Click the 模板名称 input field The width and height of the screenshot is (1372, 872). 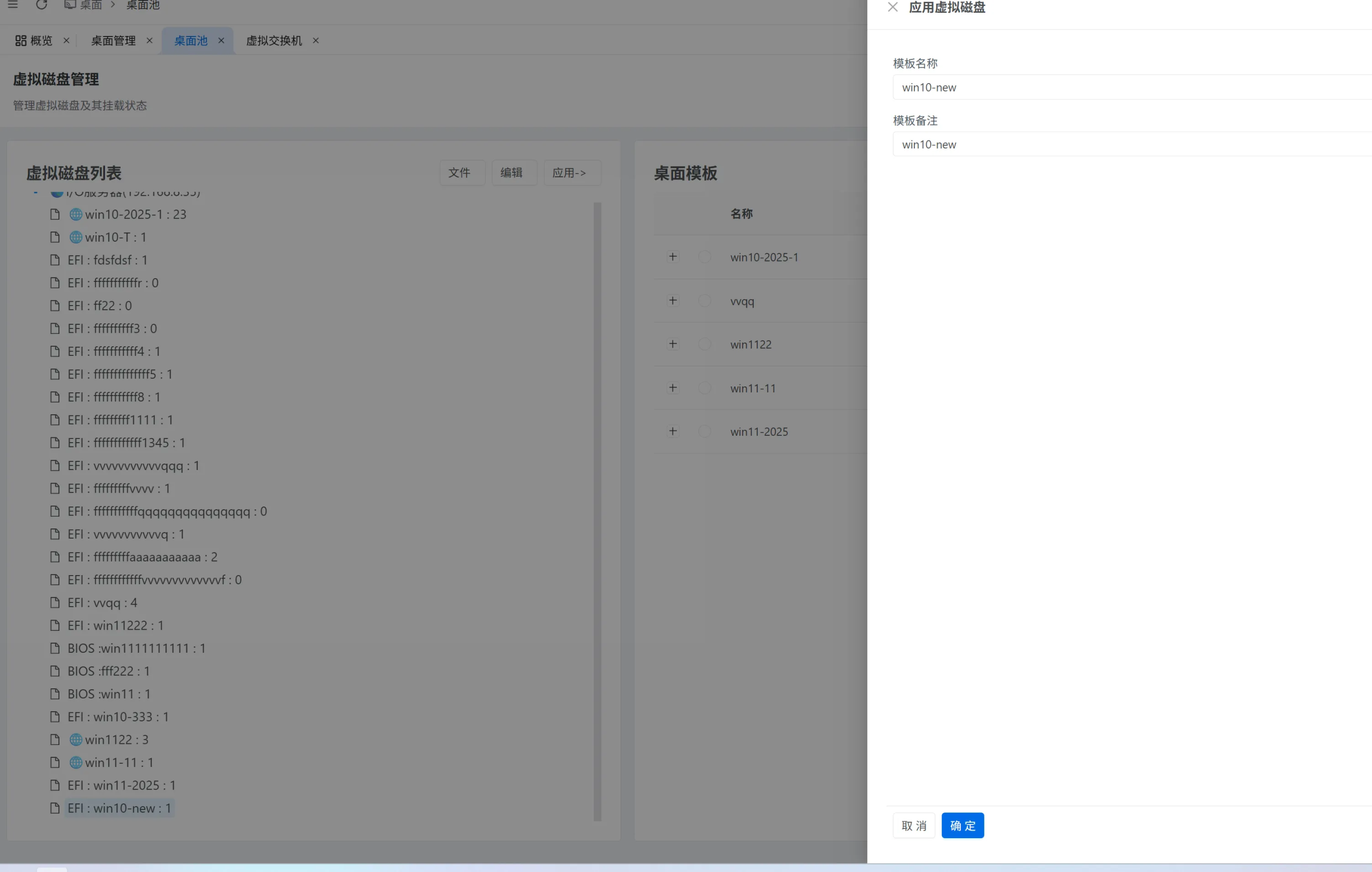coord(1131,87)
